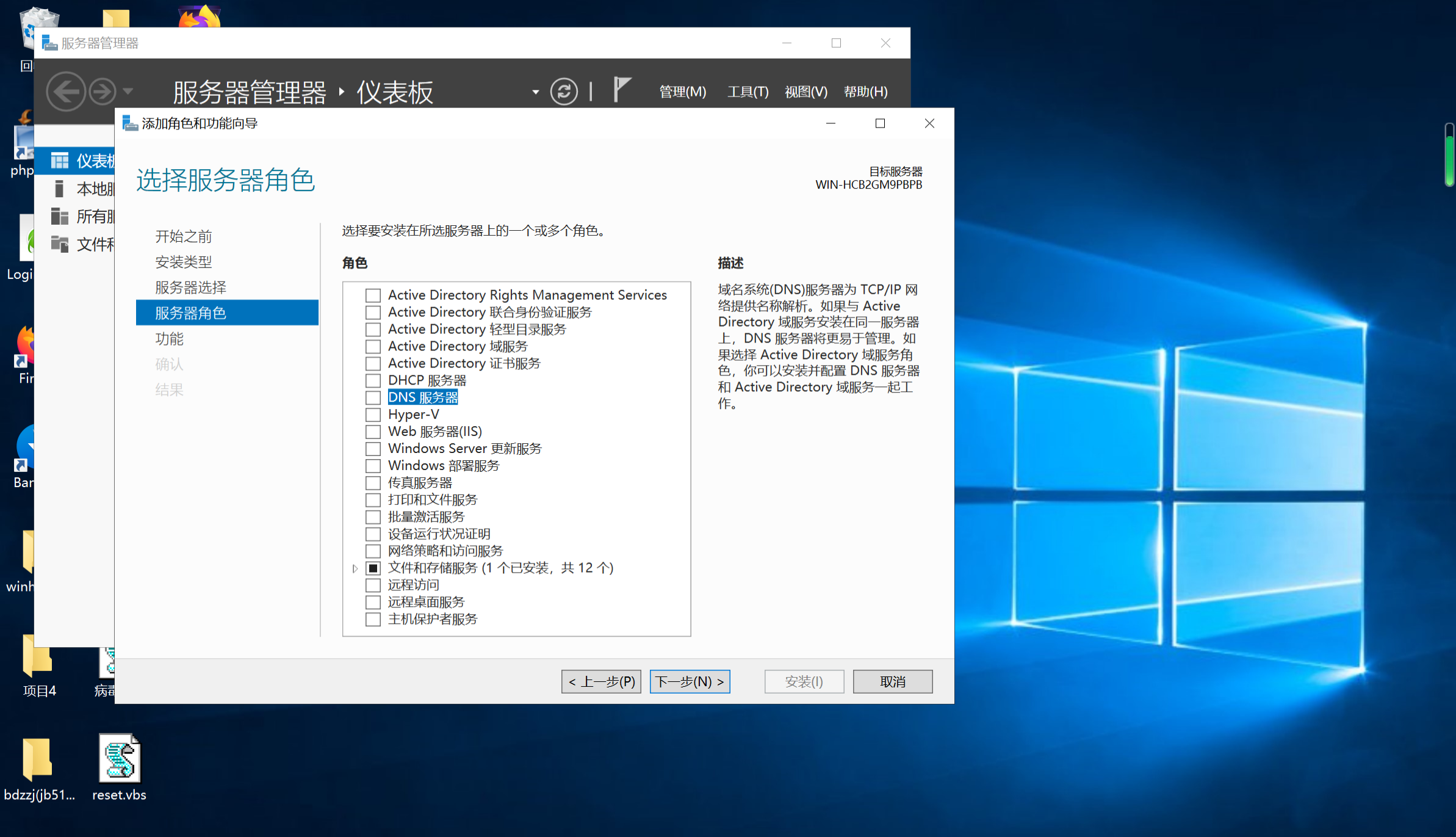This screenshot has width=1456, height=837.
Task: Click 上一步(P) previous button
Action: pos(601,681)
